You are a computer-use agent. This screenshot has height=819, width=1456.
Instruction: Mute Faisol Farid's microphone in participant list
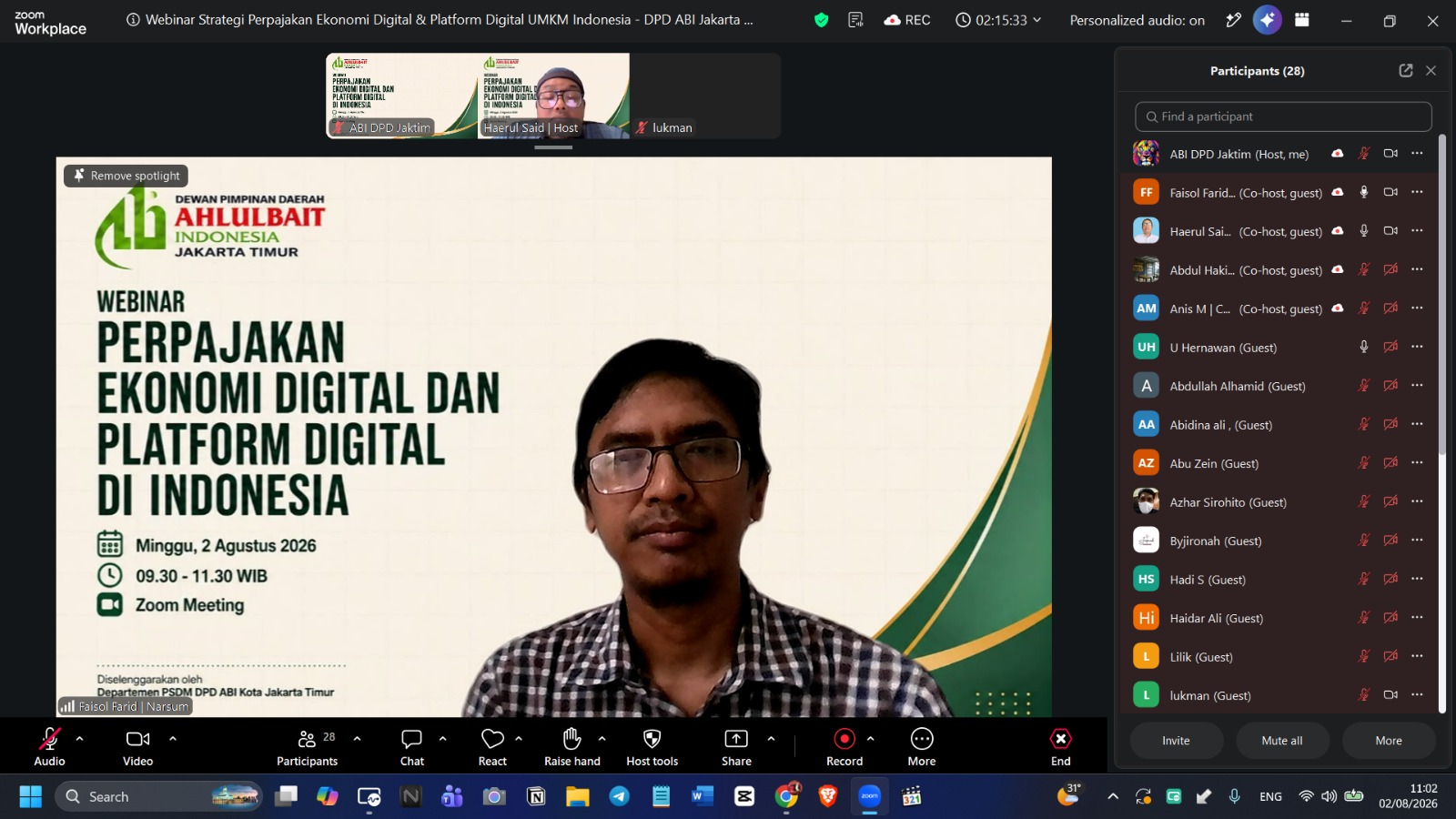(x=1364, y=192)
